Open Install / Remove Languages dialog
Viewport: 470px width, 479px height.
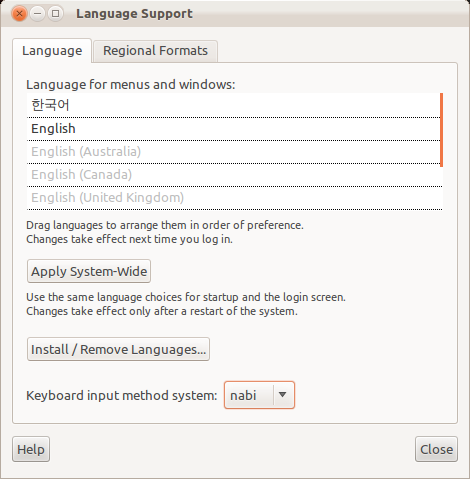pyautogui.click(x=118, y=349)
